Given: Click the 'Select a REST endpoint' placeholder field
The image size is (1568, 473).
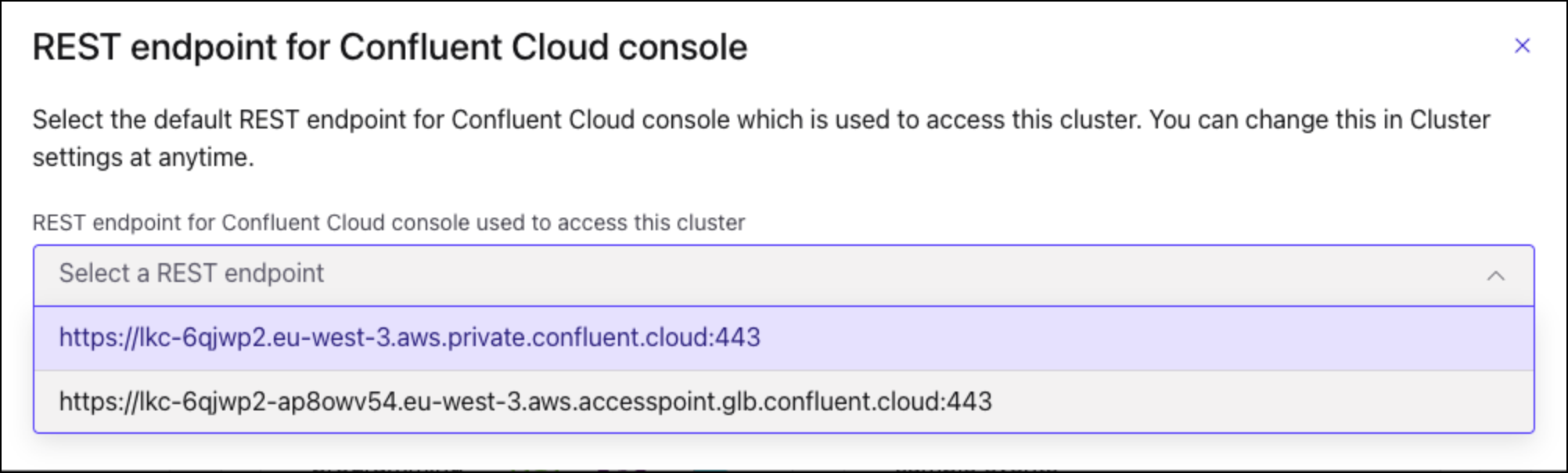Looking at the screenshot, I should [469, 274].
